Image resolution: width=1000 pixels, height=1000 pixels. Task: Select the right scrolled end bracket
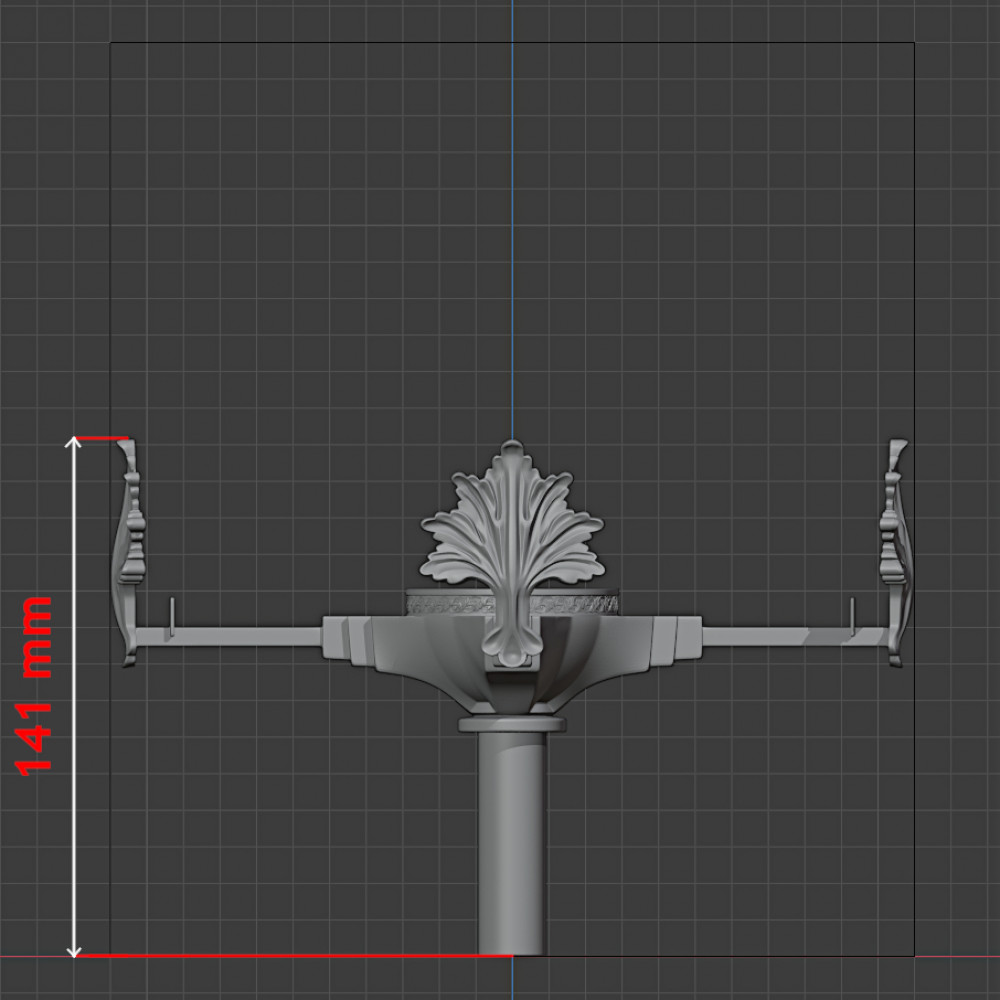[895, 552]
